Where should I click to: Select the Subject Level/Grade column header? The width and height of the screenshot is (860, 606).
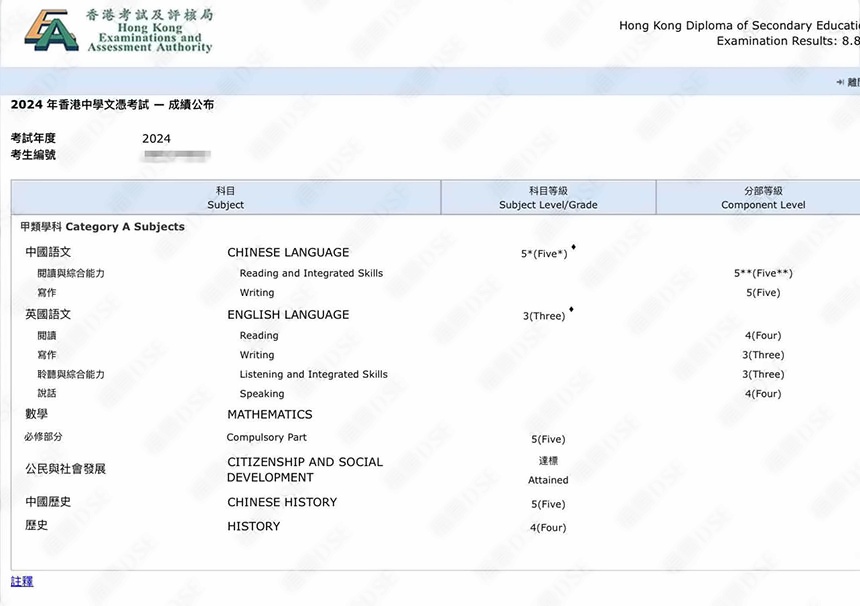coord(548,197)
